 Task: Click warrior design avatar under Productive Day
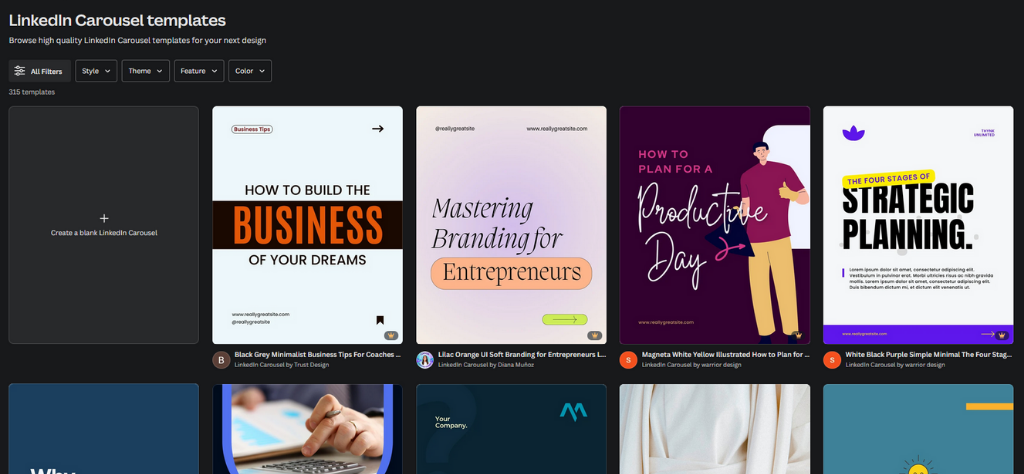[628, 360]
